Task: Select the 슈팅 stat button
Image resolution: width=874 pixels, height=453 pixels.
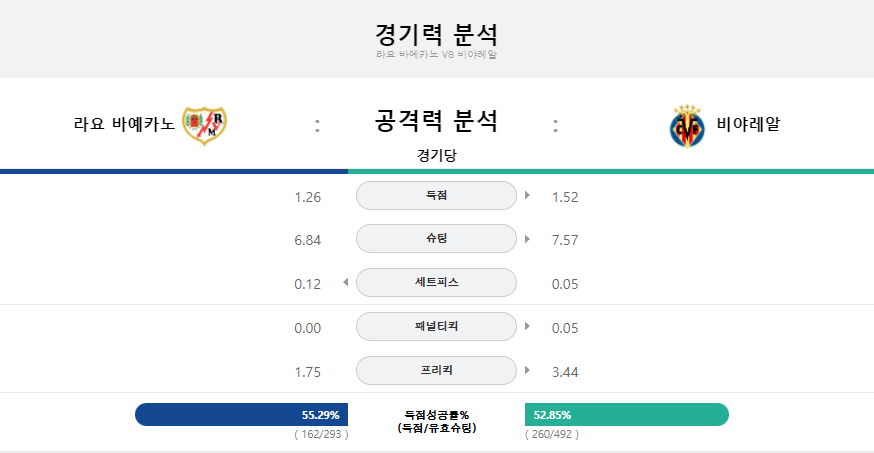Action: tap(436, 238)
